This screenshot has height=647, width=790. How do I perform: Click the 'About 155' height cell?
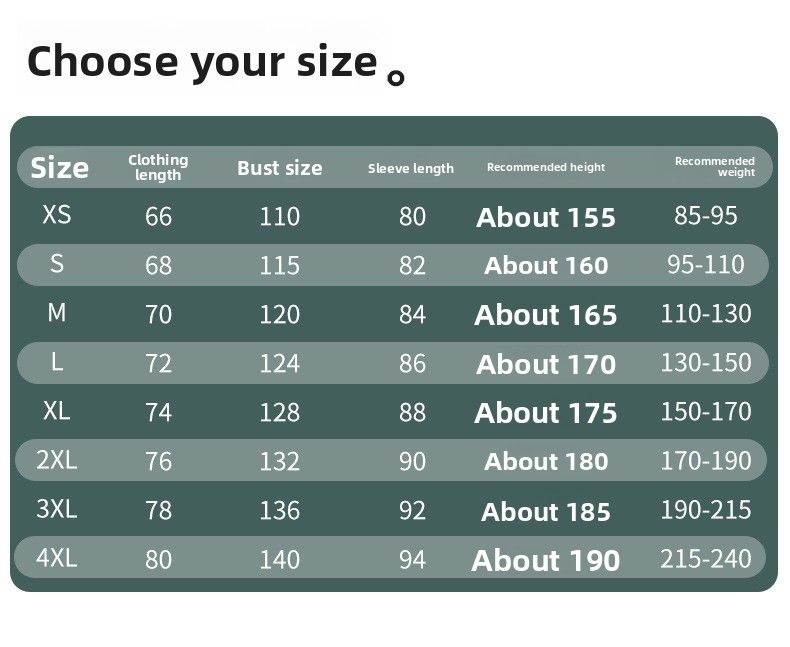point(546,217)
